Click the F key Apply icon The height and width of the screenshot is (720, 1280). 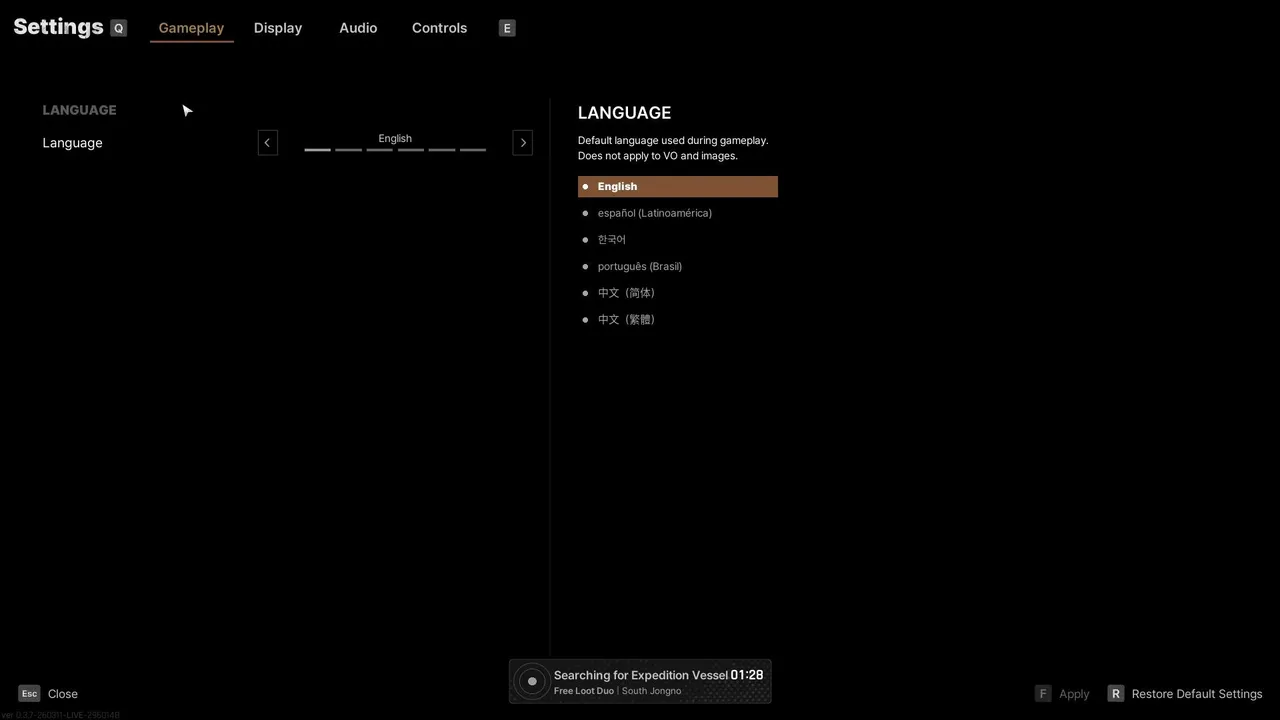point(1043,693)
